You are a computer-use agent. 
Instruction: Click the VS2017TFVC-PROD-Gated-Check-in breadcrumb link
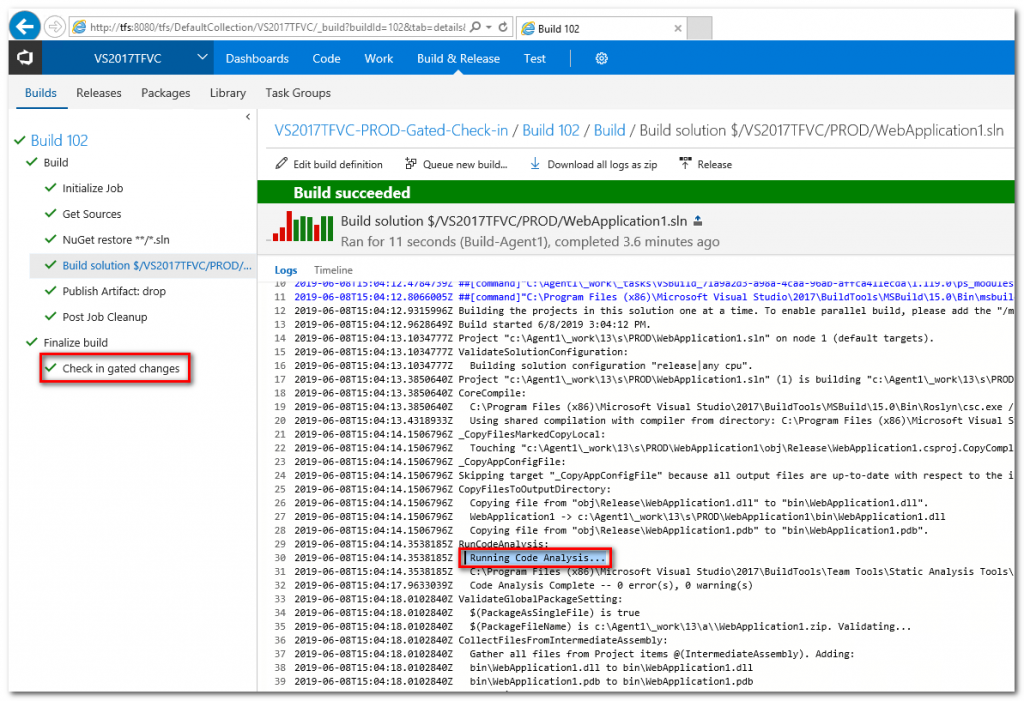coord(391,130)
